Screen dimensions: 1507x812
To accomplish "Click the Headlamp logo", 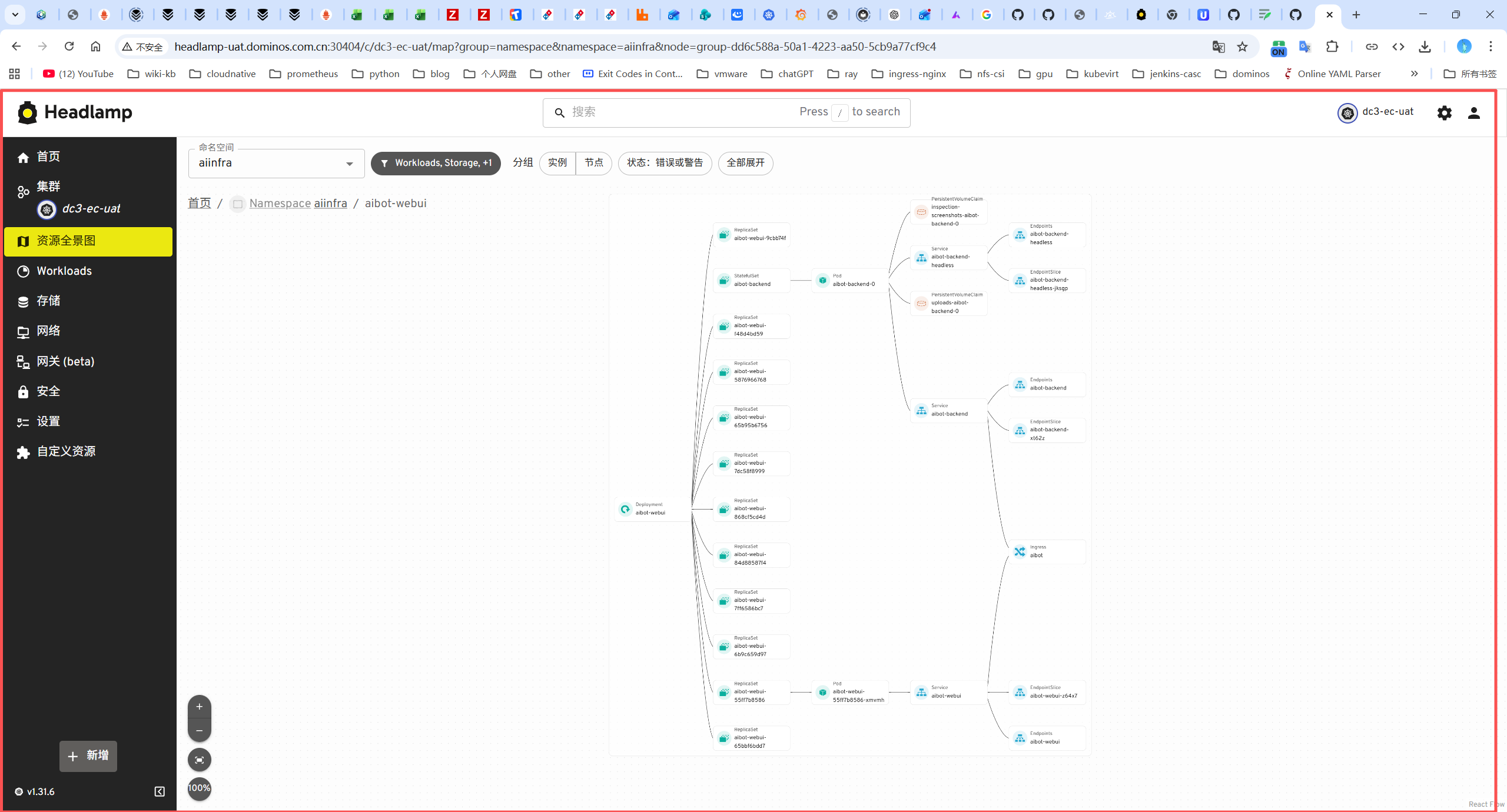I will 75,112.
